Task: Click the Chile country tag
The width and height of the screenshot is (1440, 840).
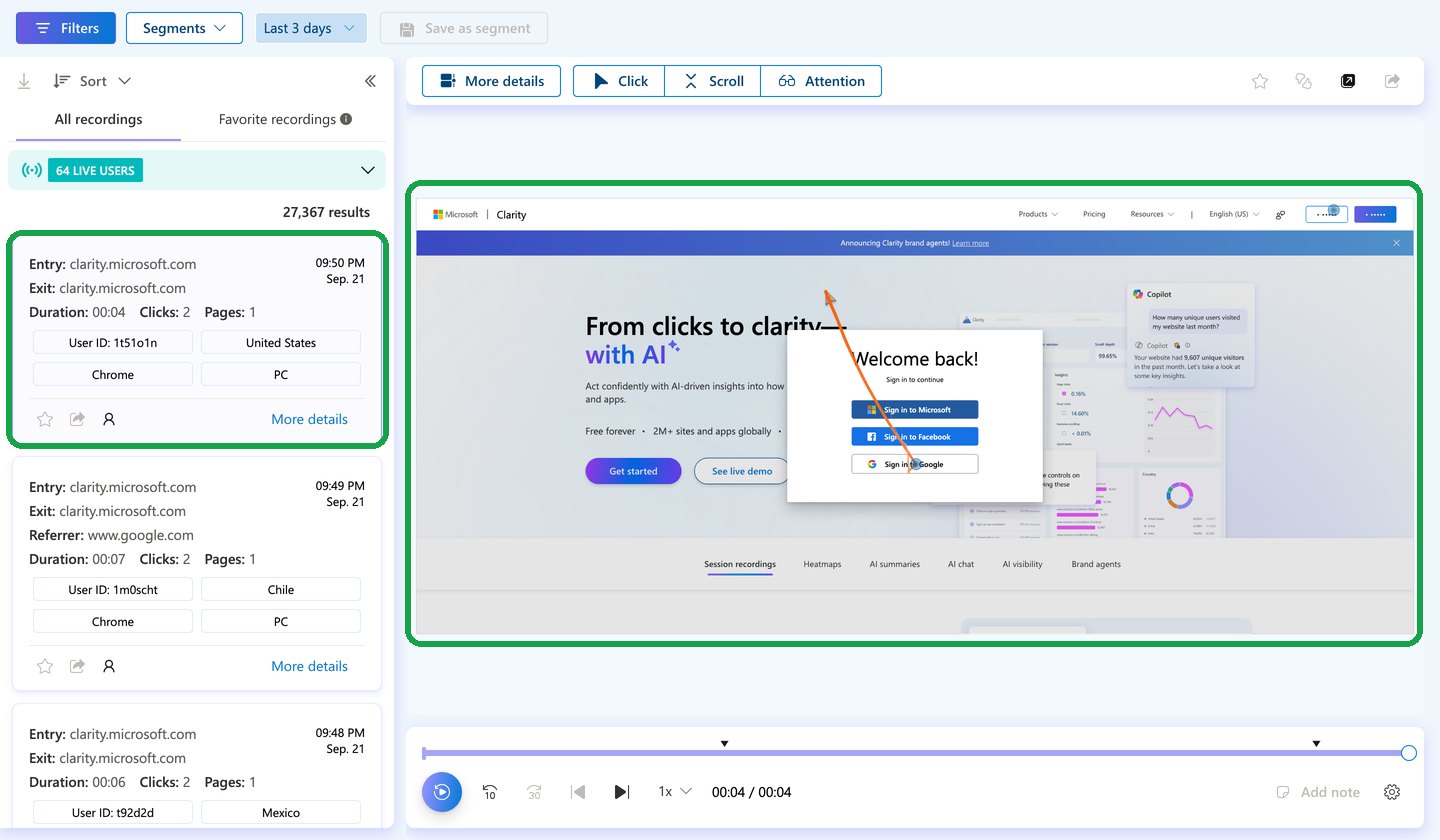Action: pos(281,590)
